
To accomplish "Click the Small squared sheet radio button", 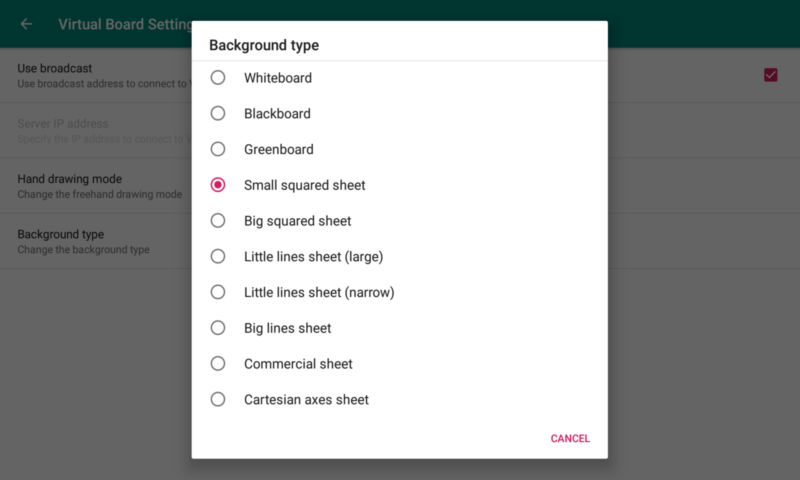I will click(x=218, y=185).
